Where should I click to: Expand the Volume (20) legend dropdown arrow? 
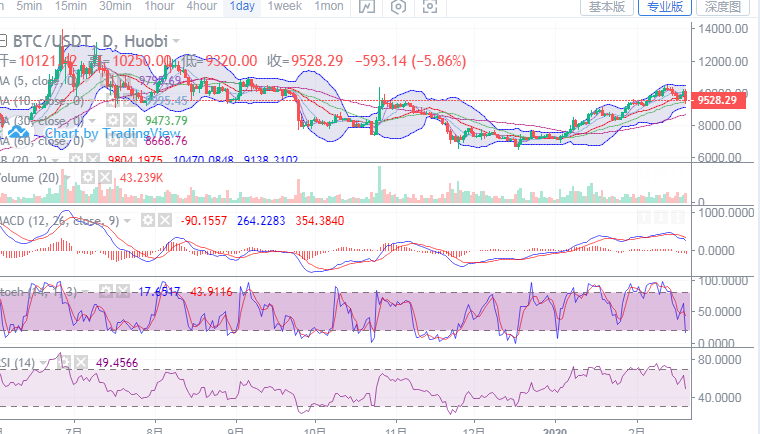(66, 178)
